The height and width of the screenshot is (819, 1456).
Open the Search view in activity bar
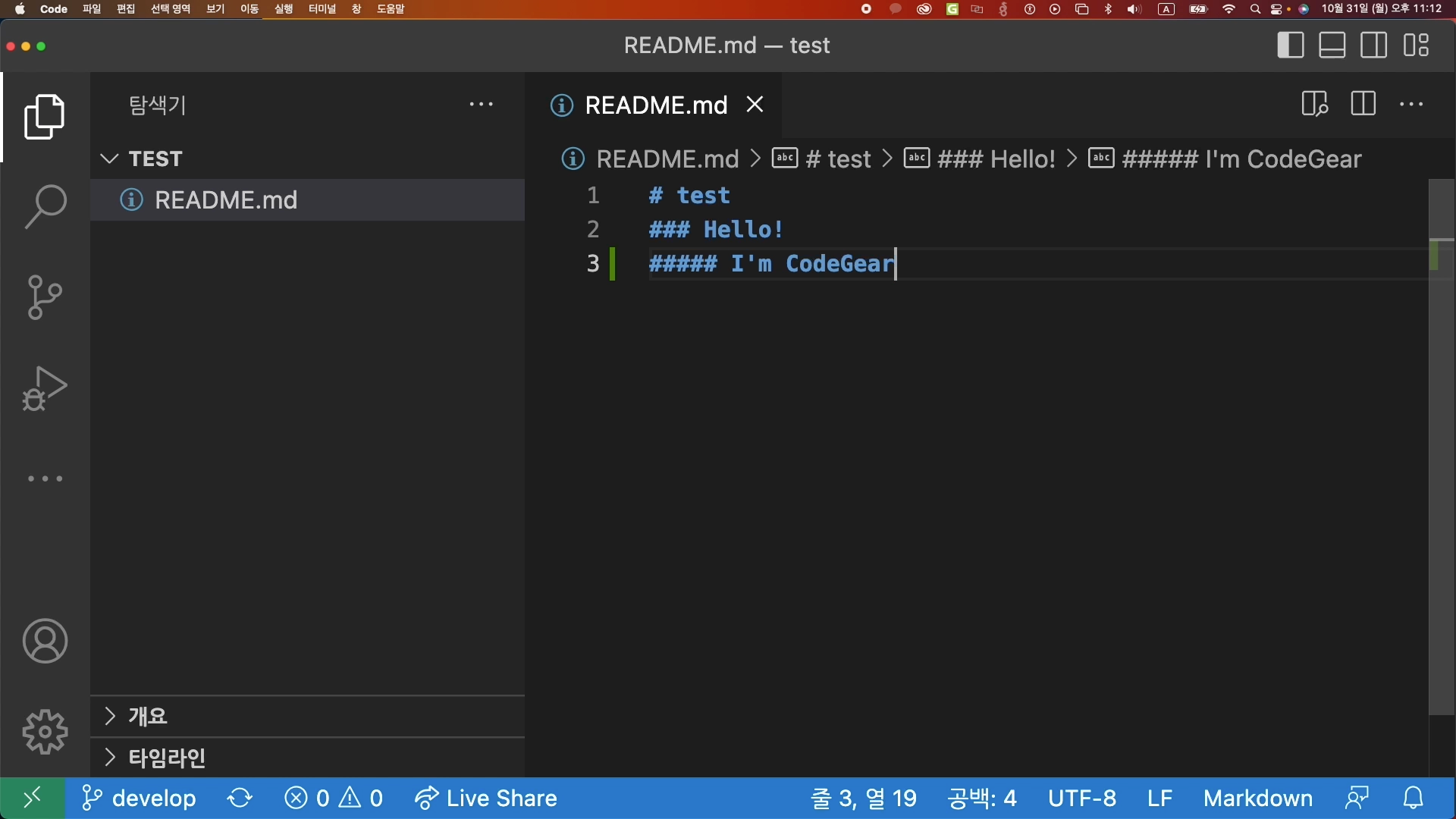pyautogui.click(x=45, y=206)
